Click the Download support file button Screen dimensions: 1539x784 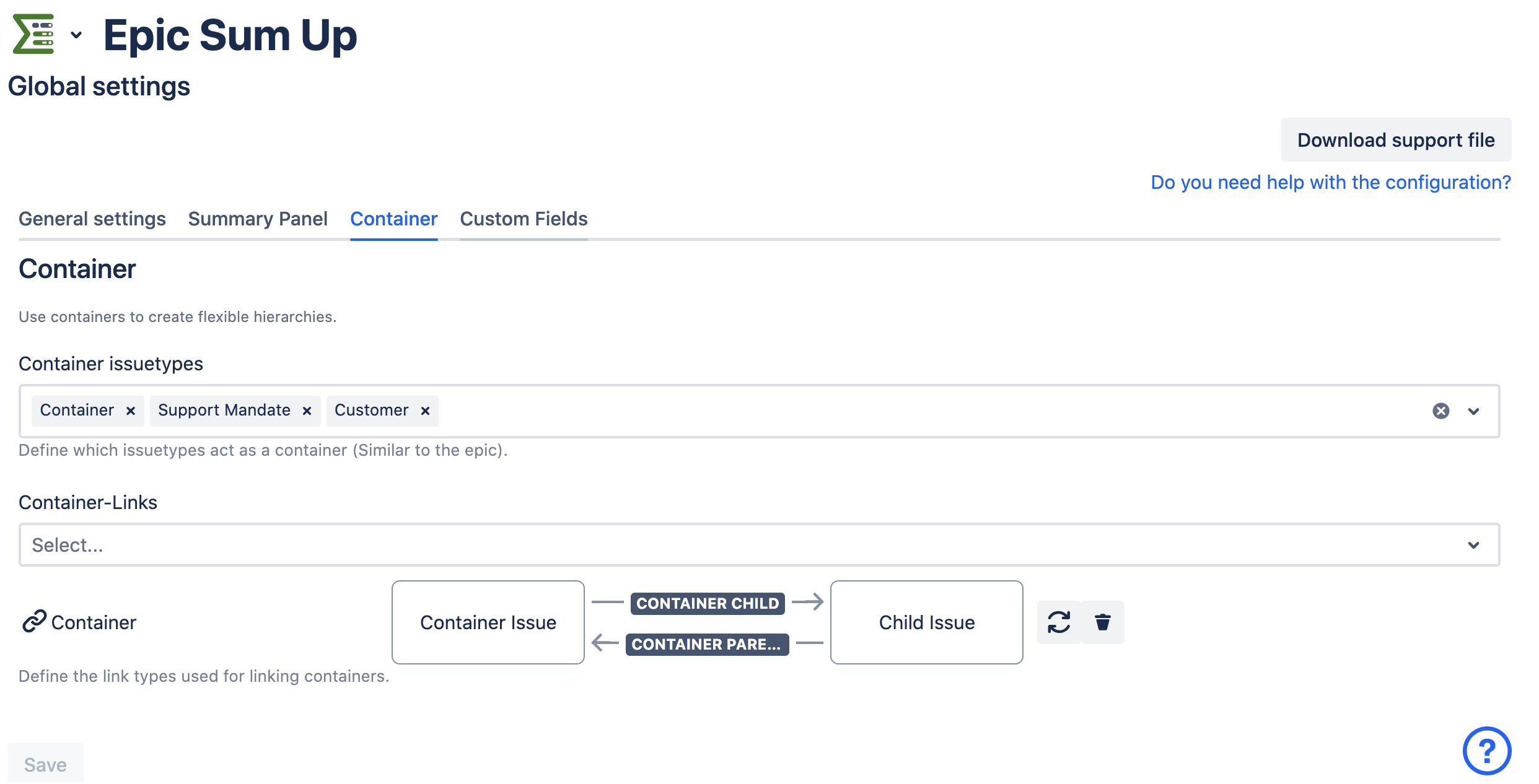coord(1396,140)
